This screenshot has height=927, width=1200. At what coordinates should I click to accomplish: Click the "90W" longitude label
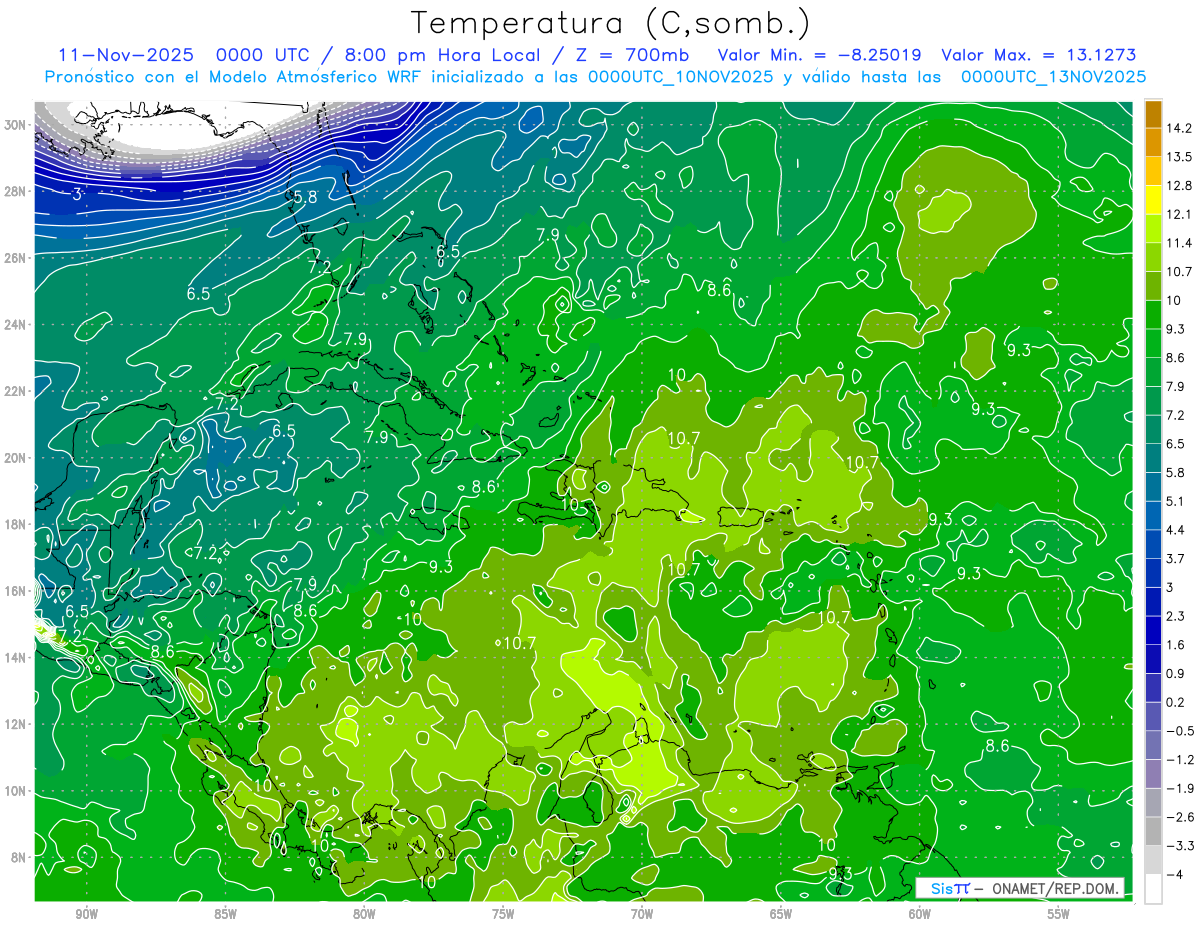(86, 912)
